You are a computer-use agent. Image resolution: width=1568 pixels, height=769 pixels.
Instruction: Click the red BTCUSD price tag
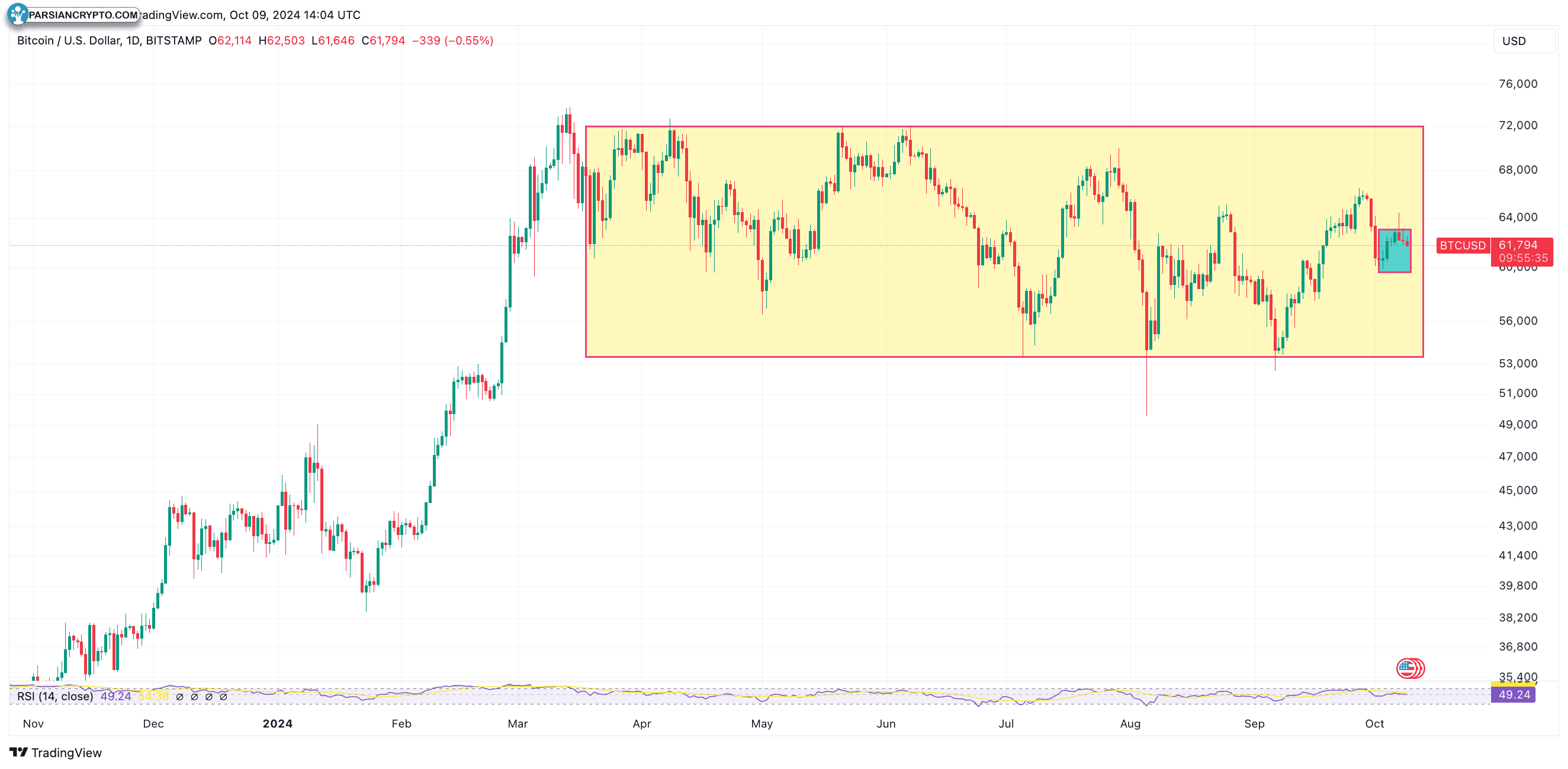1463,245
